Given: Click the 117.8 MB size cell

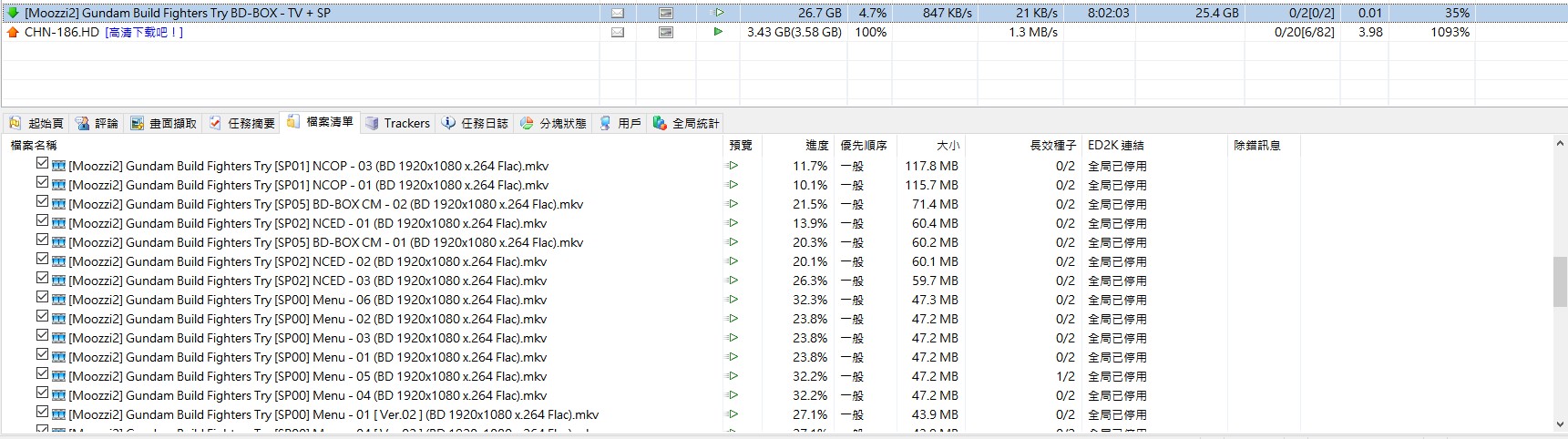Looking at the screenshot, I should tap(931, 166).
